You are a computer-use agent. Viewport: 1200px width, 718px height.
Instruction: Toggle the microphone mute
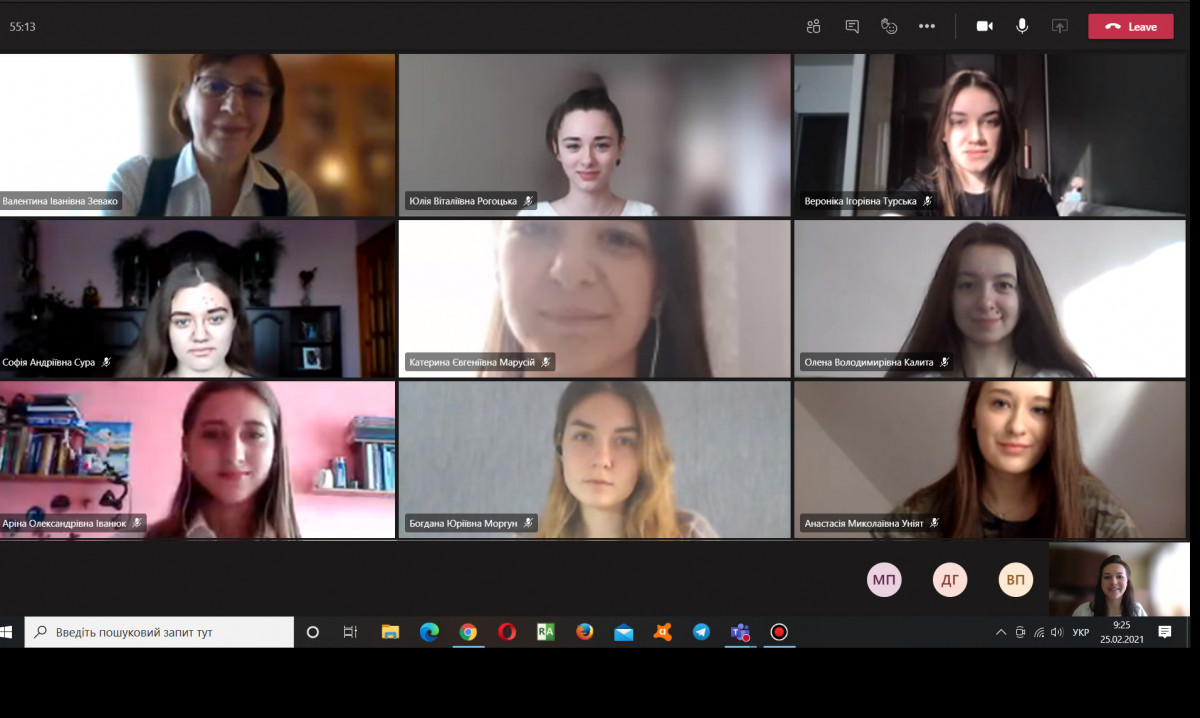pos(1022,27)
